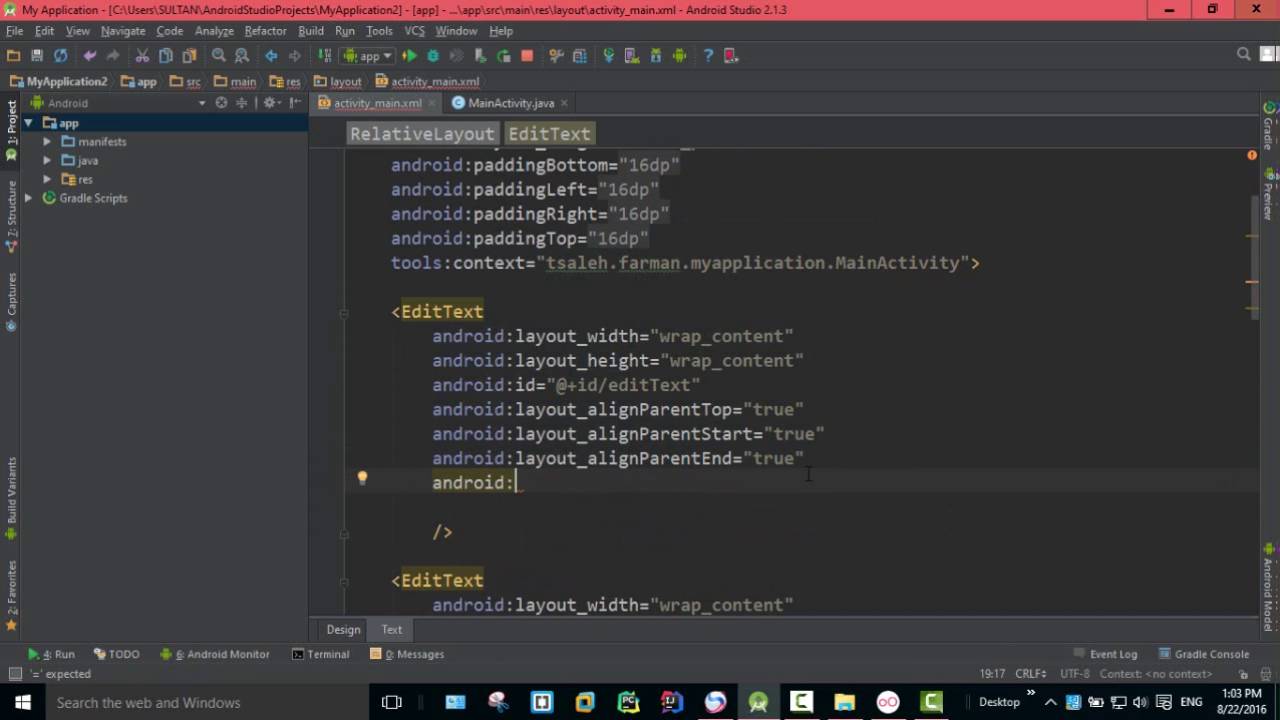Click the Debug app bug icon
The width and height of the screenshot is (1280, 720).
coord(433,56)
